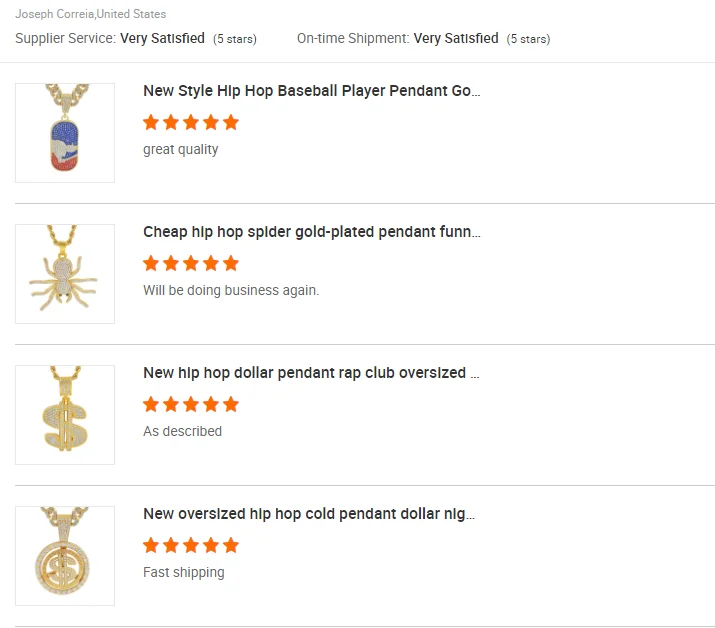This screenshot has width=715, height=628.
Task: Click the Supplier Service "Very Satisfied" rating
Action: pos(162,38)
